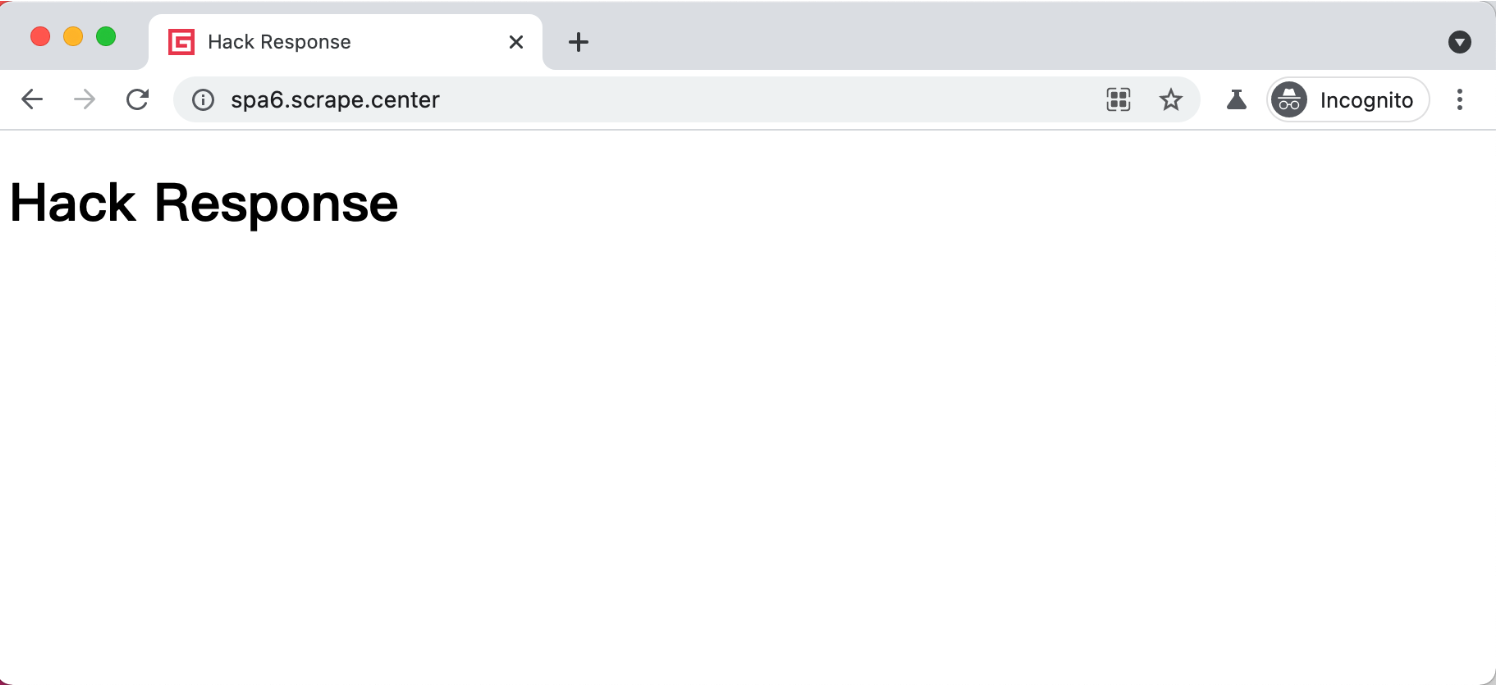Image resolution: width=1498 pixels, height=686 pixels.
Task: Click the Hack Response page heading
Action: pos(204,202)
